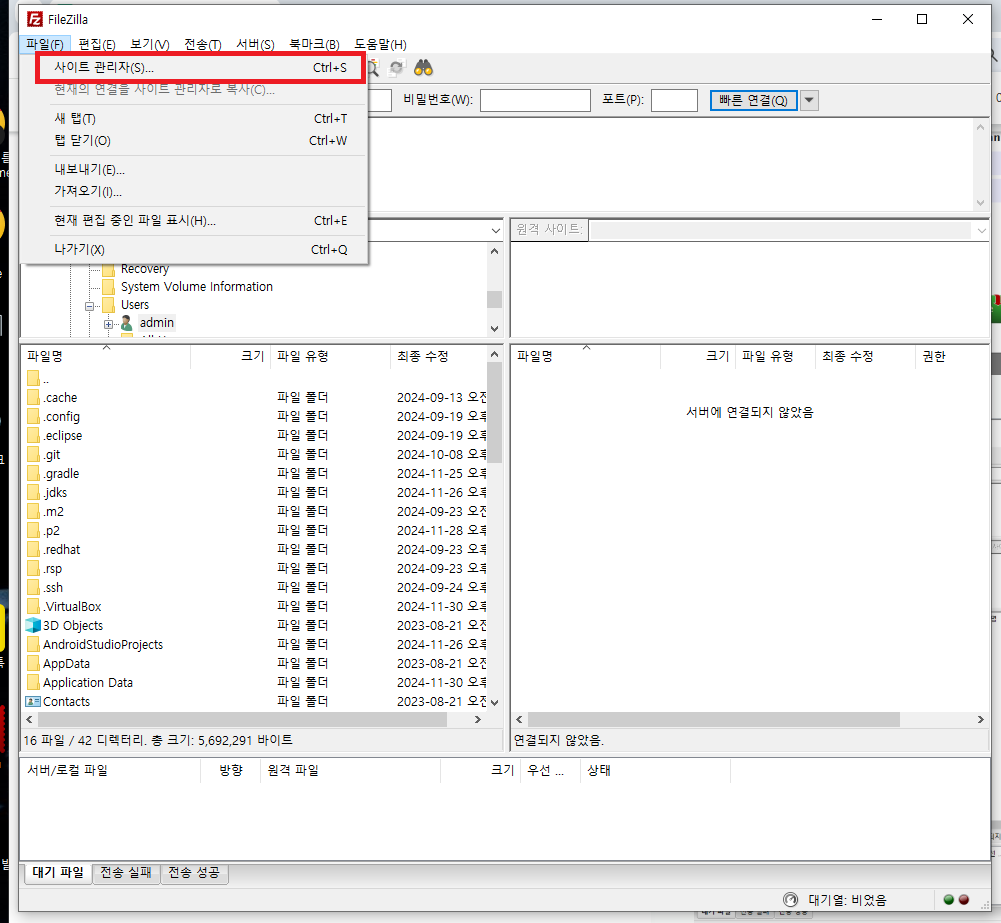Sort local files by 최종 수정 column
Image resolution: width=1001 pixels, height=923 pixels.
[439, 356]
